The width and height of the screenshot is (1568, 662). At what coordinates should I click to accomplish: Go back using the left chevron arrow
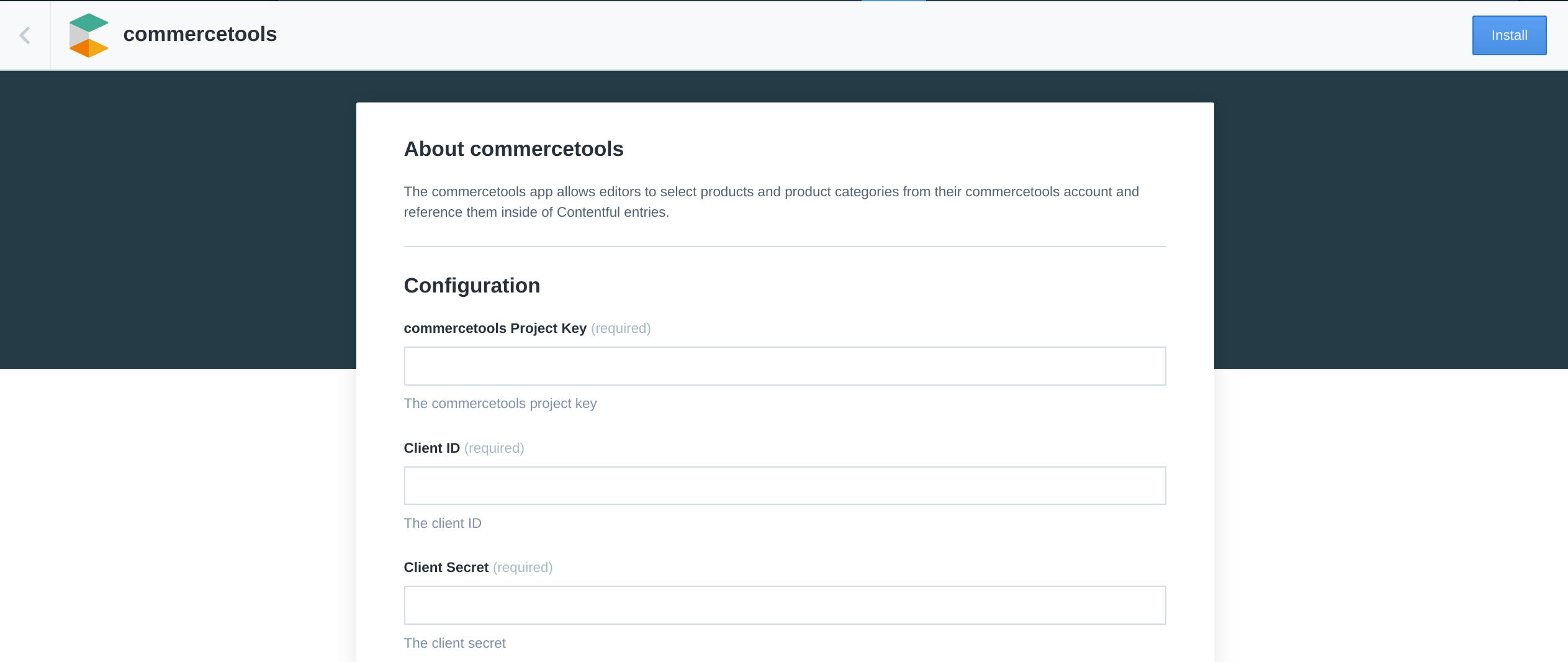25,35
